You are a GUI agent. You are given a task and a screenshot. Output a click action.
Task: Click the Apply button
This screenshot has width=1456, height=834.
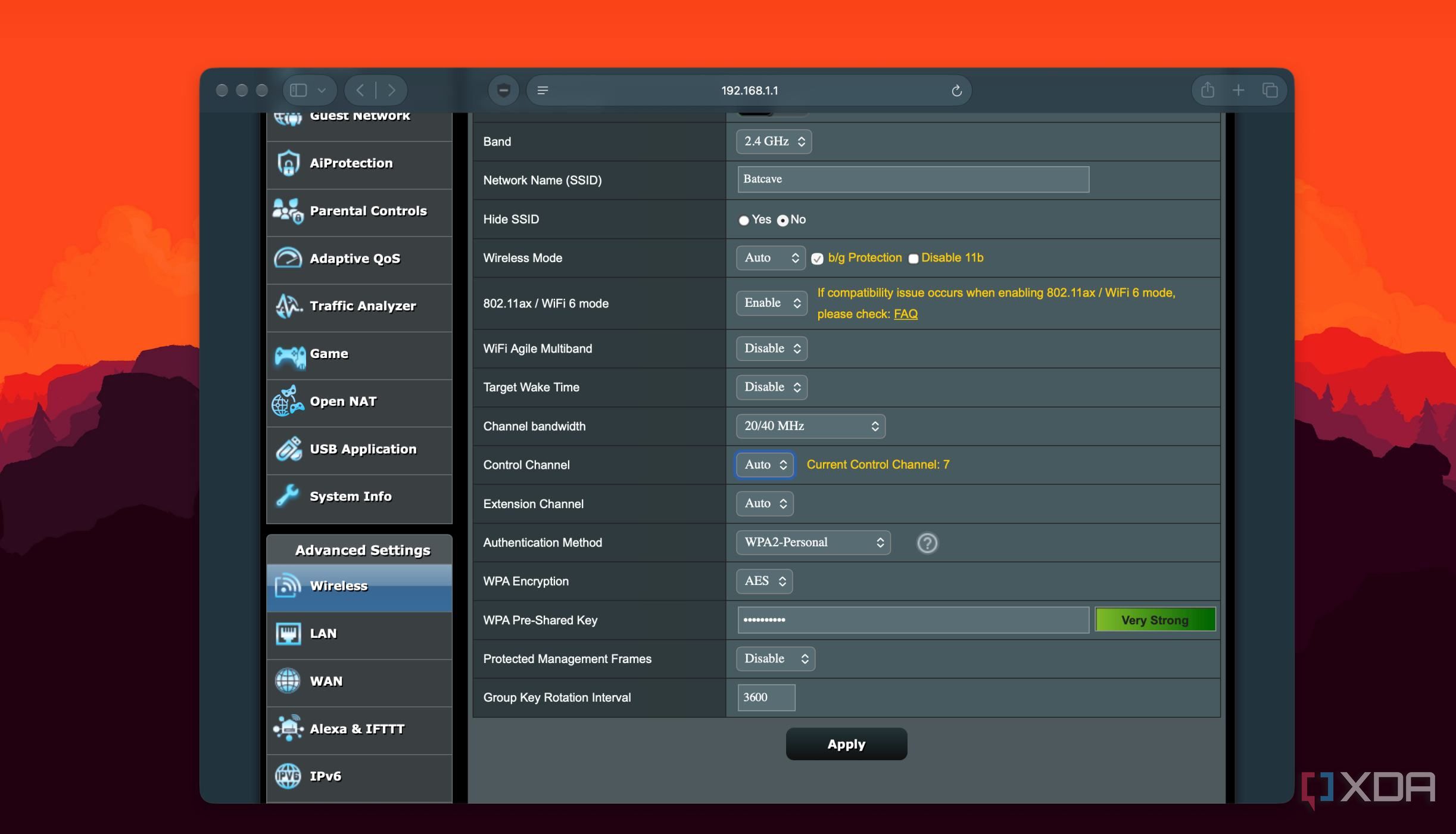pyautogui.click(x=846, y=744)
